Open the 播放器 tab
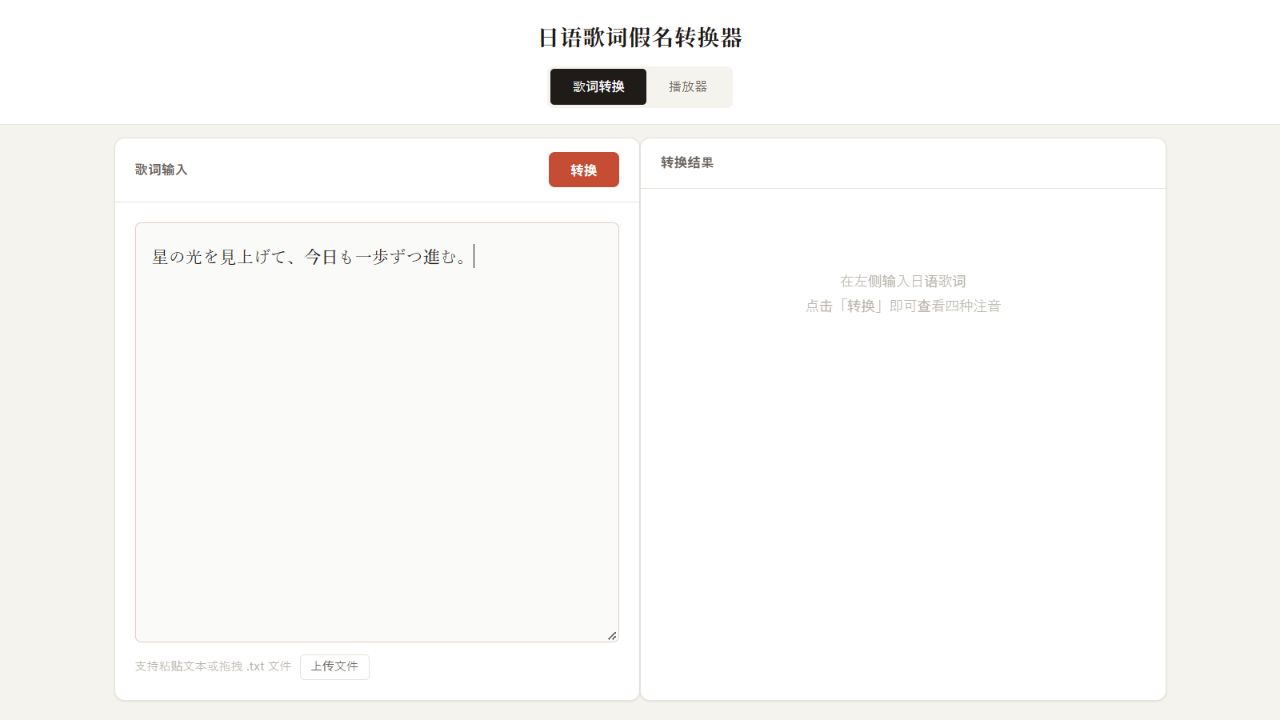 point(688,87)
